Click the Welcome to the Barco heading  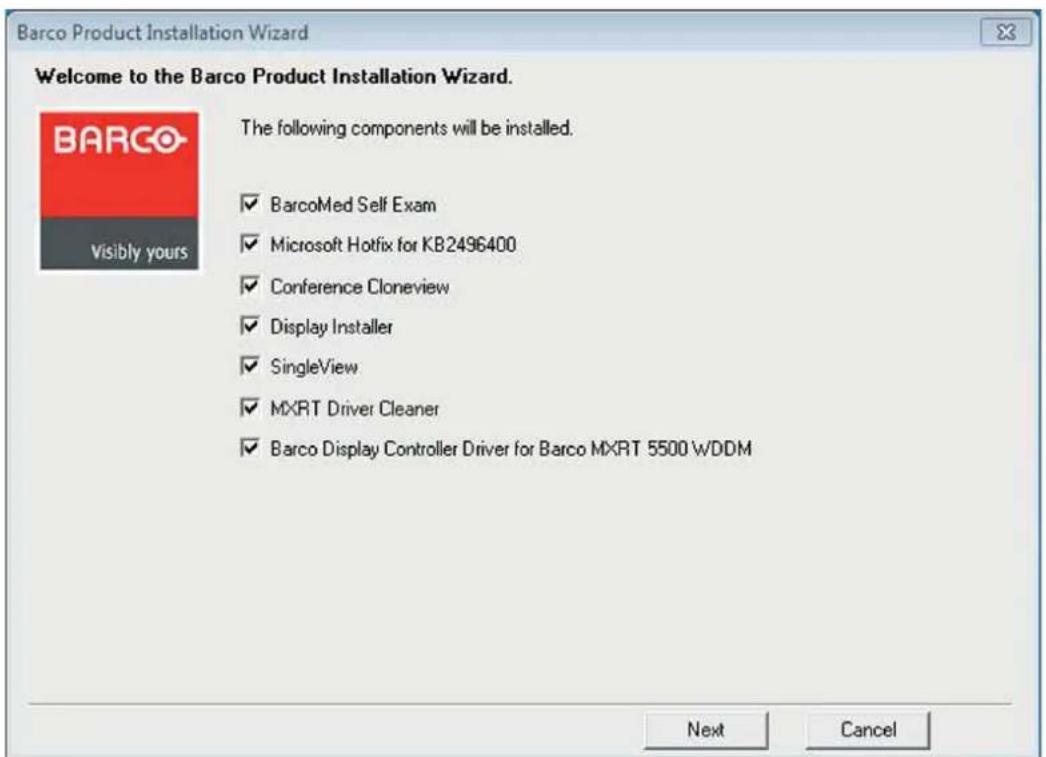pos(274,76)
